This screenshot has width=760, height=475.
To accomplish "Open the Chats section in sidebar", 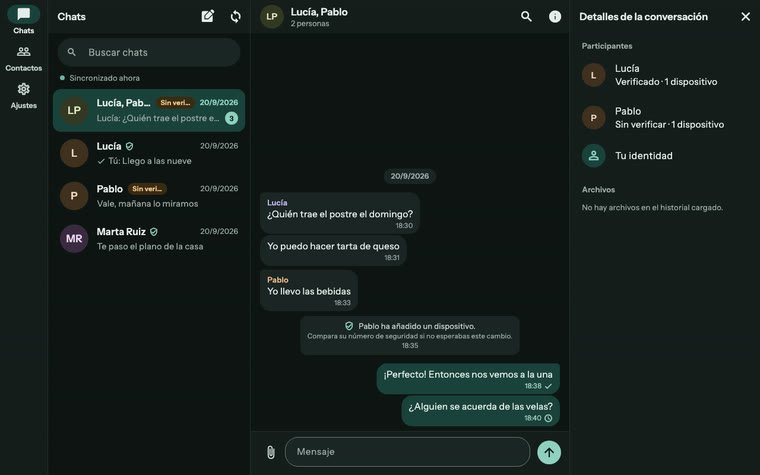I will [x=23, y=20].
